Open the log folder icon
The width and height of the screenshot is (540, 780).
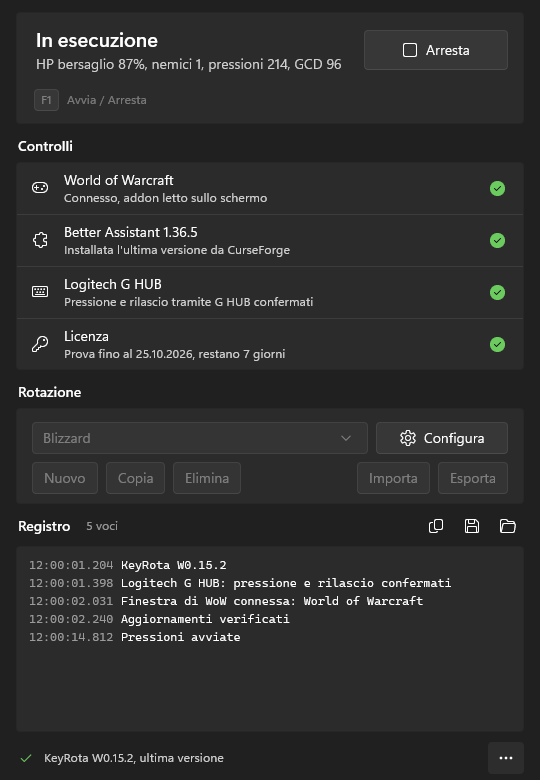[508, 526]
